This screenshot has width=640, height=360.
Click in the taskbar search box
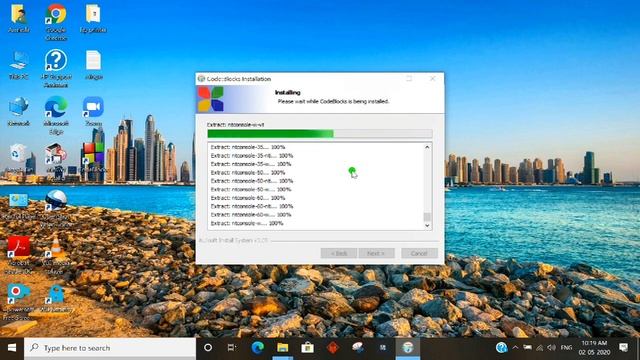coord(110,348)
